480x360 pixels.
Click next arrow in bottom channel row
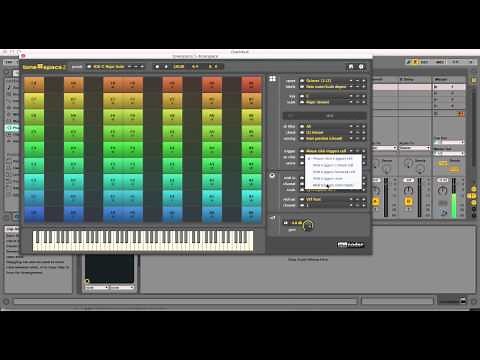(364, 205)
